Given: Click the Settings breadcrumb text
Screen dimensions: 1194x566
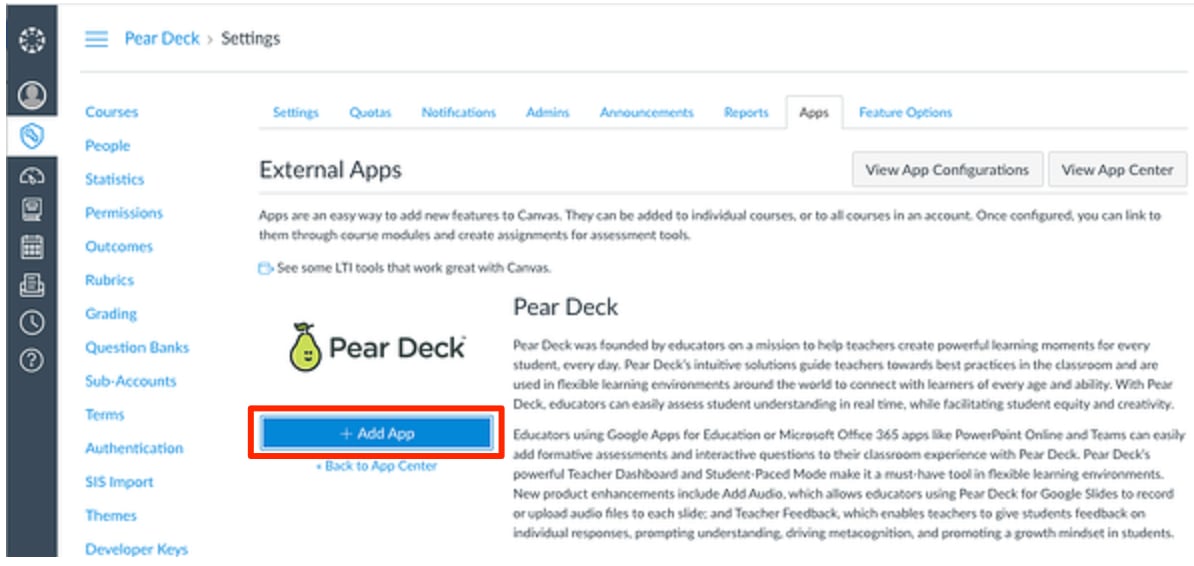Looking at the screenshot, I should (251, 38).
